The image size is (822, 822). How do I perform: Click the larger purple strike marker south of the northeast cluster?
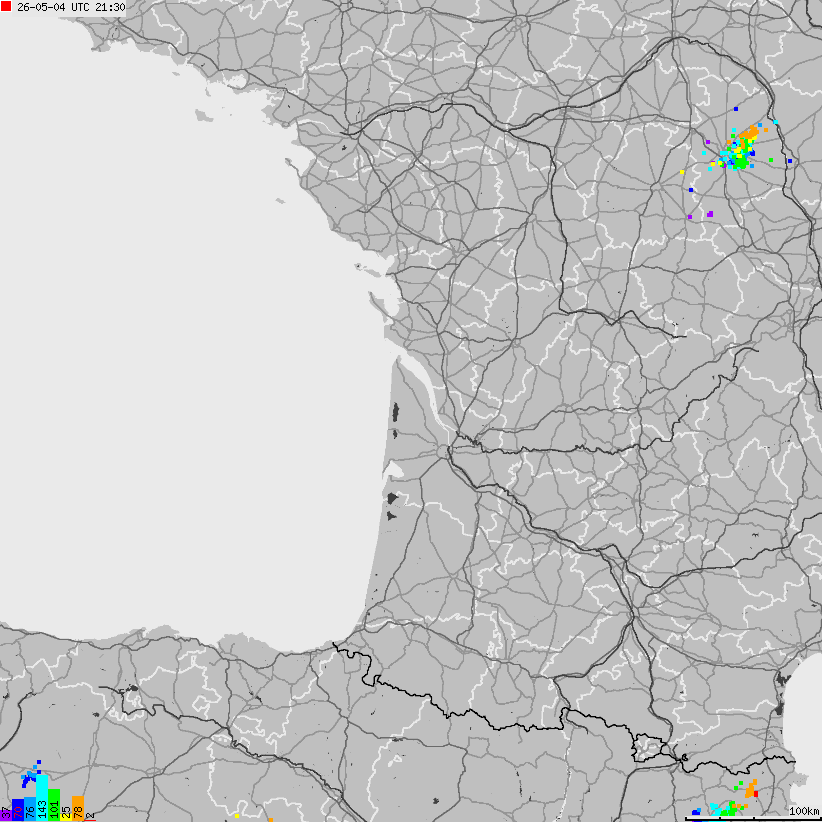coord(710,214)
